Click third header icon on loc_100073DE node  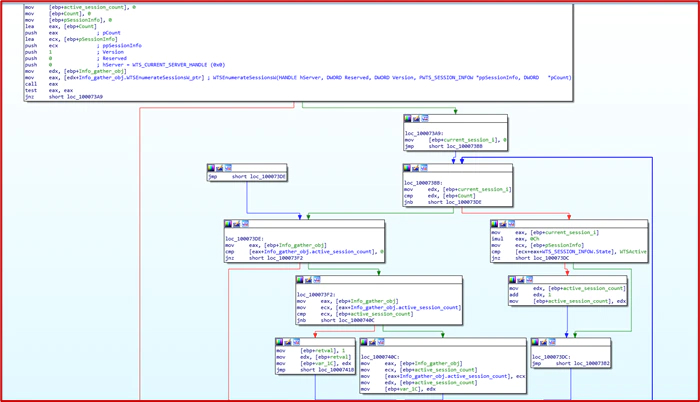245,224
